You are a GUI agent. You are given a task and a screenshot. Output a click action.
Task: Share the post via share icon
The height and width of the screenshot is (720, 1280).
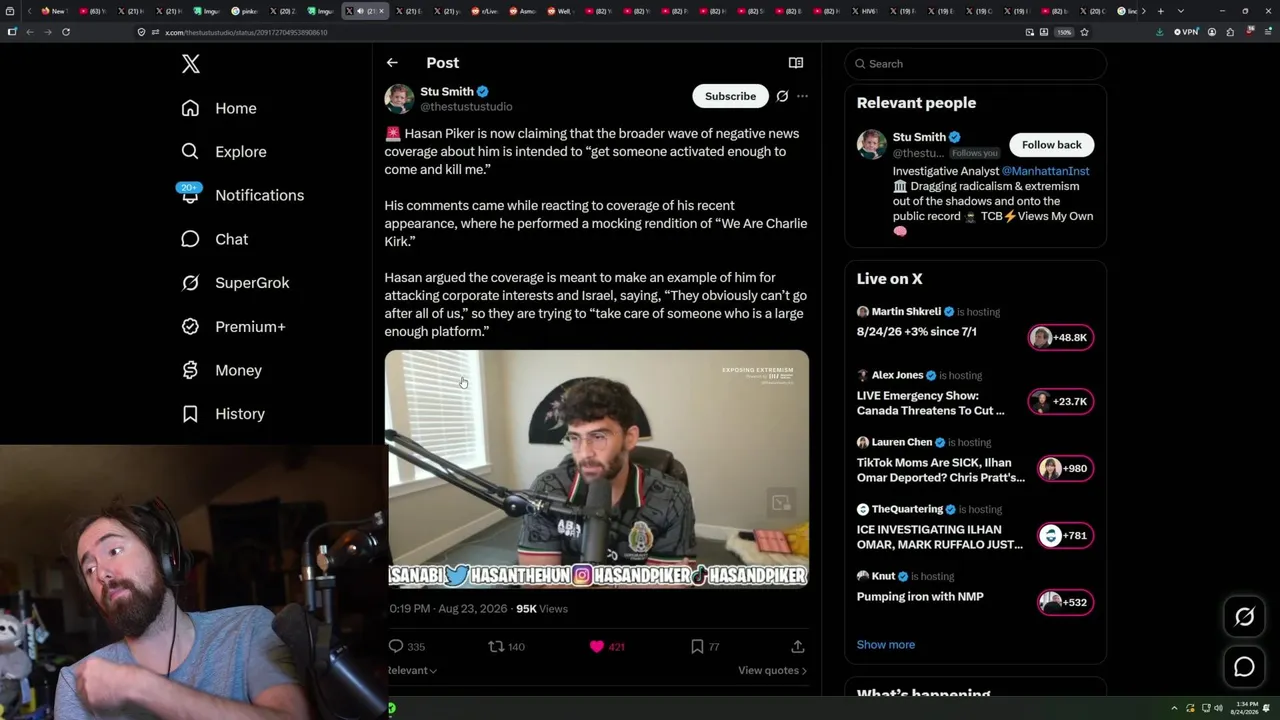click(x=798, y=647)
